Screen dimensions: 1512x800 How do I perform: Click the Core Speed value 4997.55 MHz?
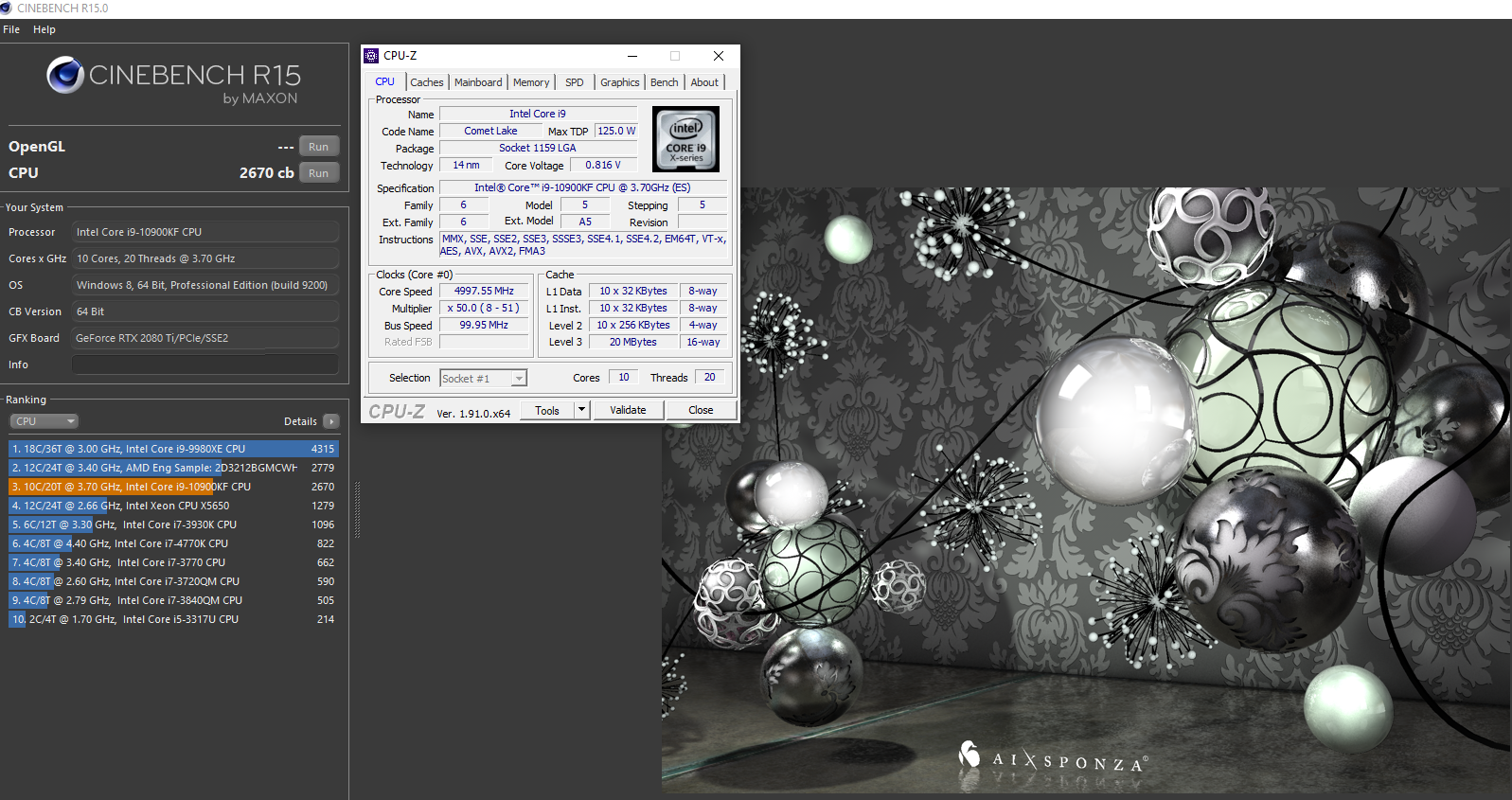pos(484,292)
